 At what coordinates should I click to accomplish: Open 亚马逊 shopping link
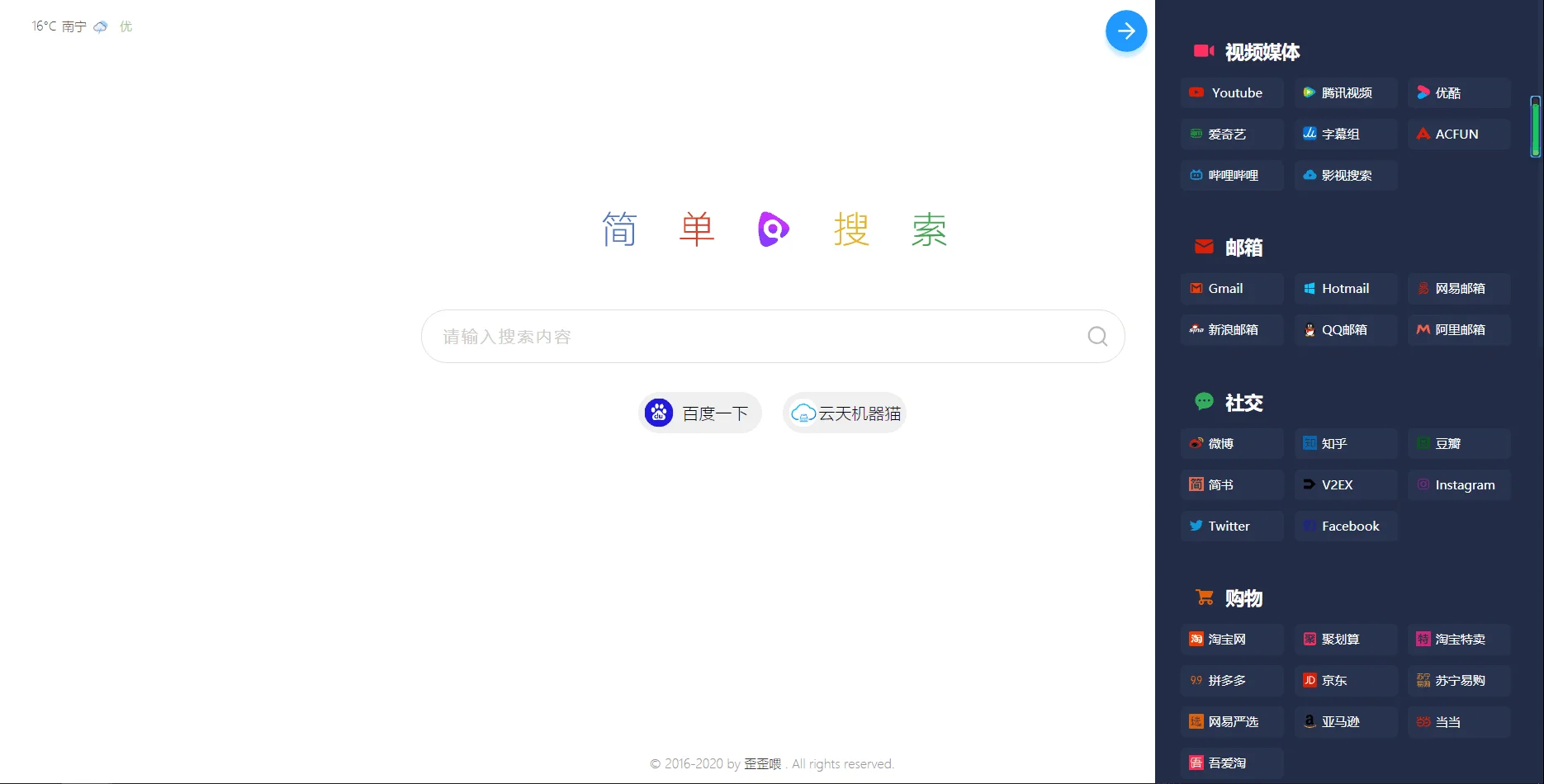1346,722
